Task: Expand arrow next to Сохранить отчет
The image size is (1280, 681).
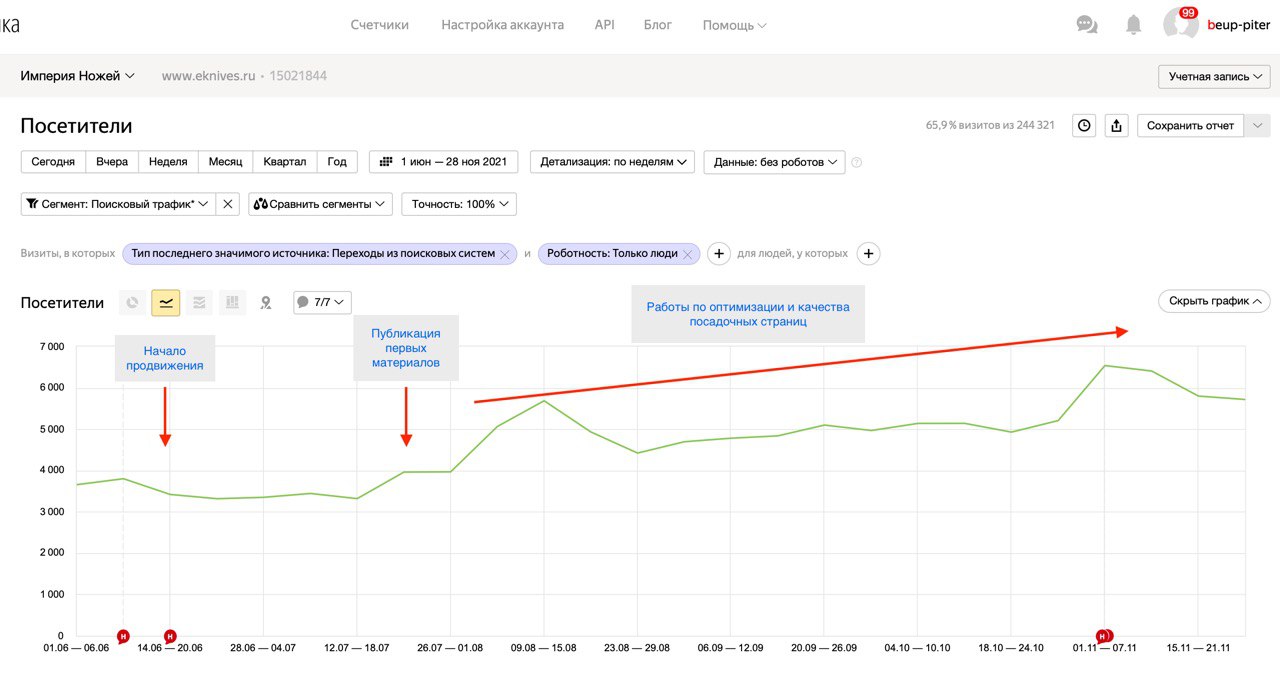Action: pos(1258,125)
